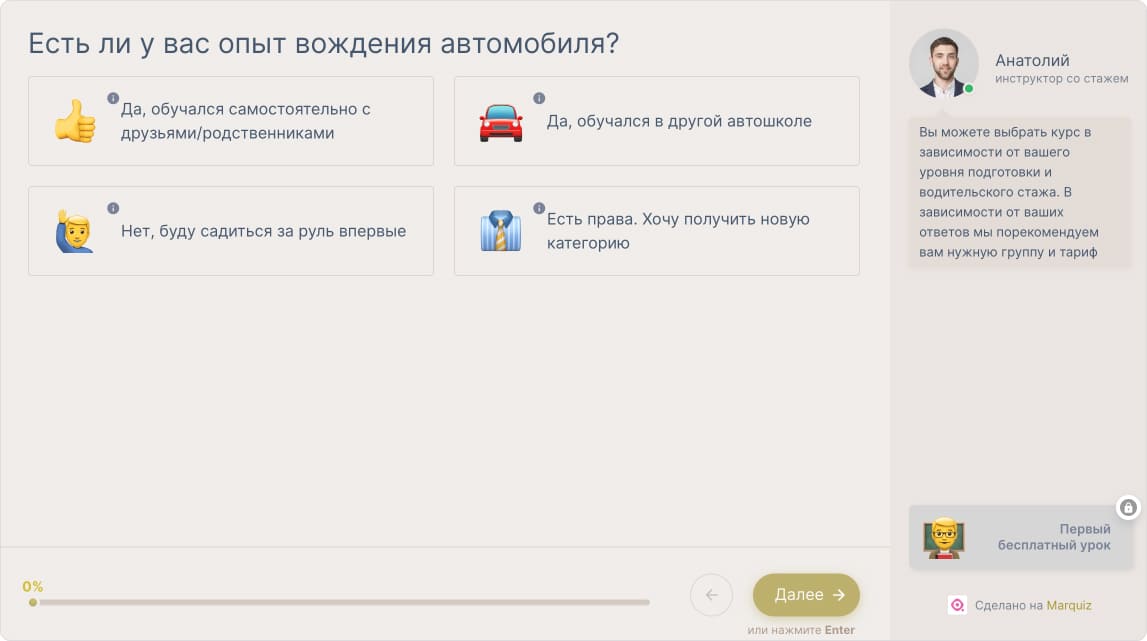This screenshot has height=641, width=1147.
Task: Open info tooltip on the thumbs-up answer option
Action: [113, 97]
